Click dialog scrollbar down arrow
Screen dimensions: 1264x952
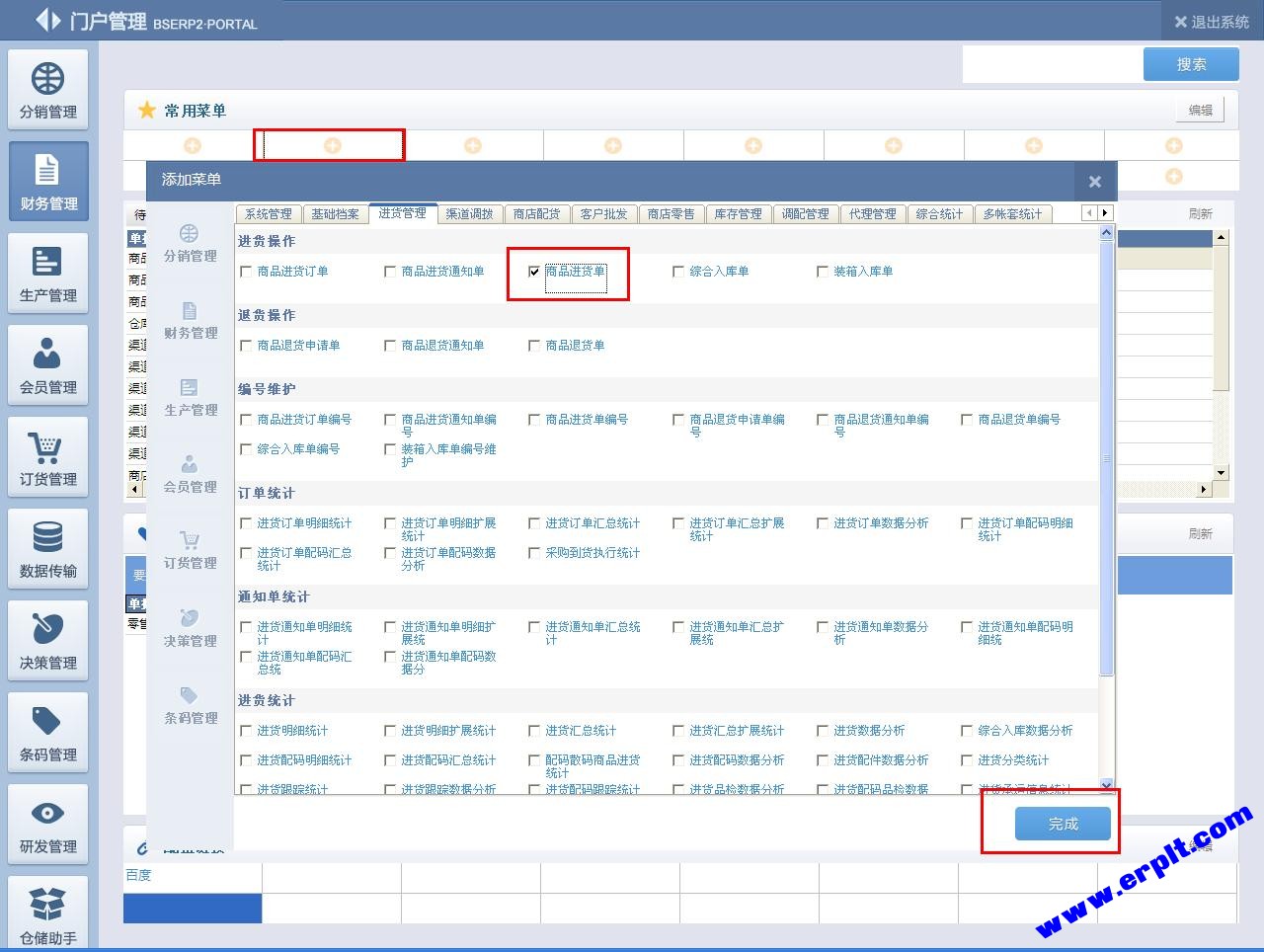[x=1106, y=785]
